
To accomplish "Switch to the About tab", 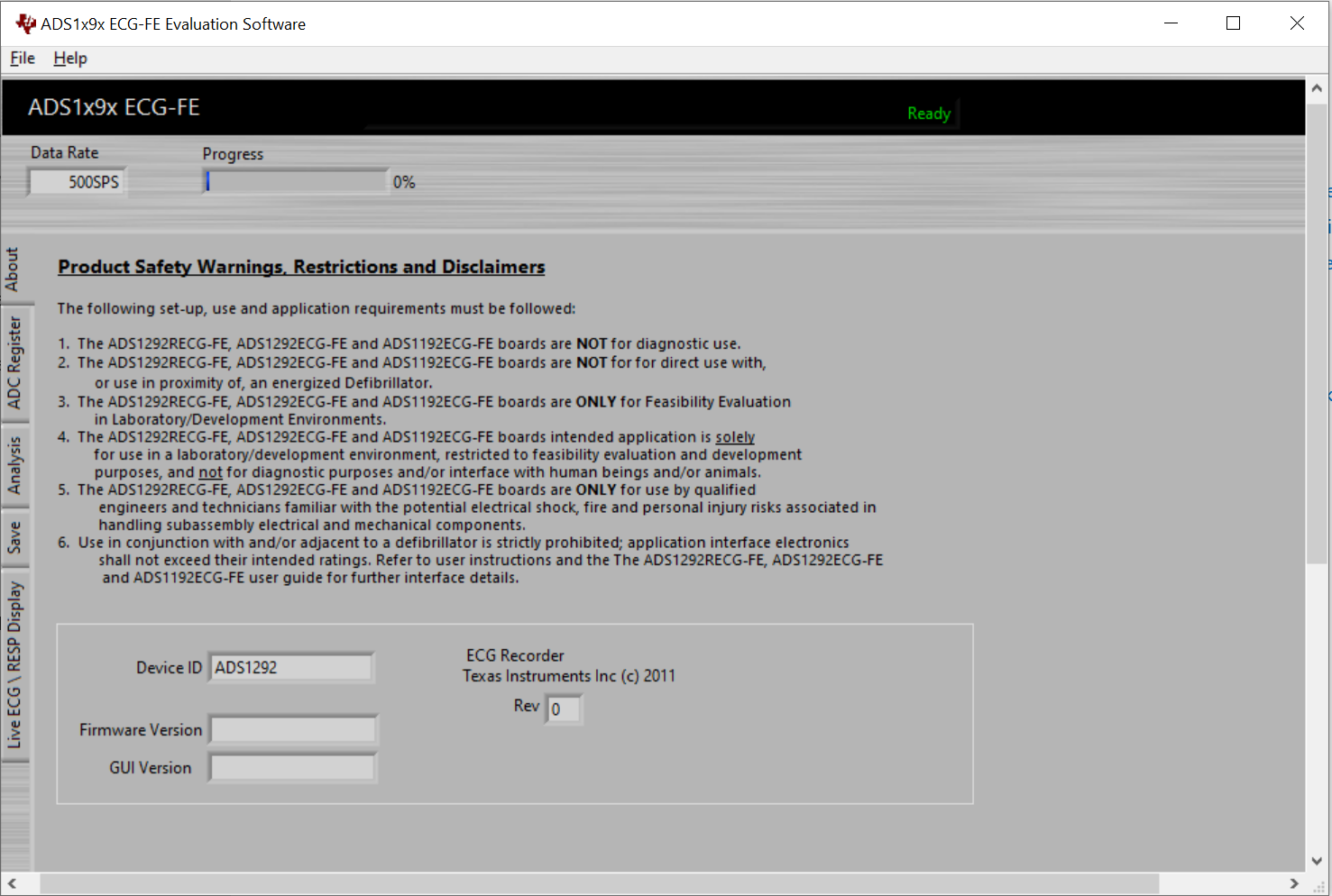I will [x=13, y=270].
